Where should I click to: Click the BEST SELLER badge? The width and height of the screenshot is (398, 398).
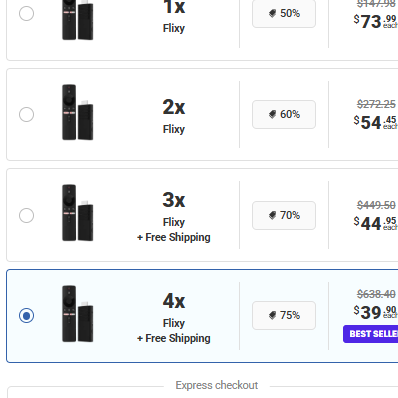[370, 334]
